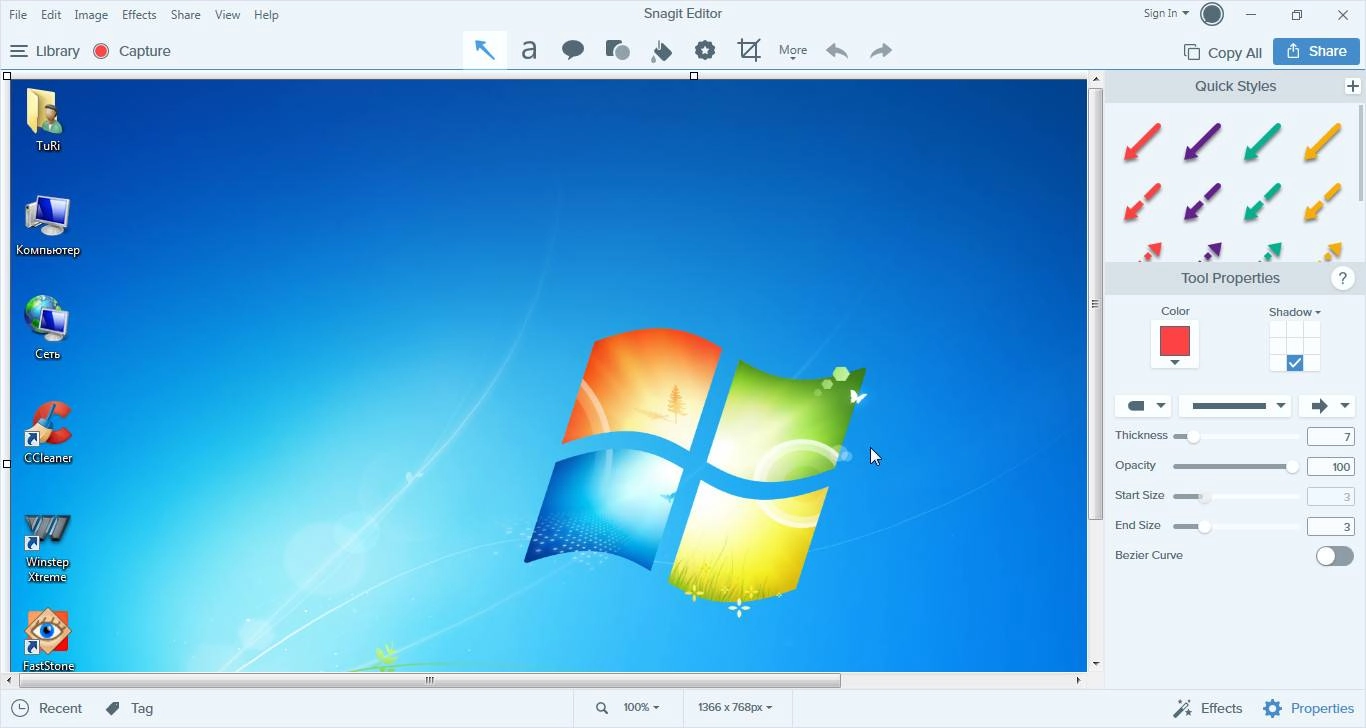Apply the solid green arrow quick style

coord(1262,142)
